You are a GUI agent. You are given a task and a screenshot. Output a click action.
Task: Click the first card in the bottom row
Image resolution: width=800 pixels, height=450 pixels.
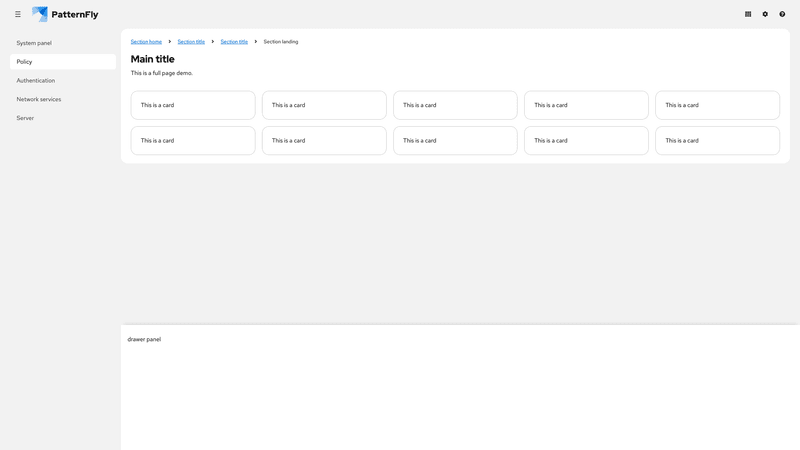(193, 140)
